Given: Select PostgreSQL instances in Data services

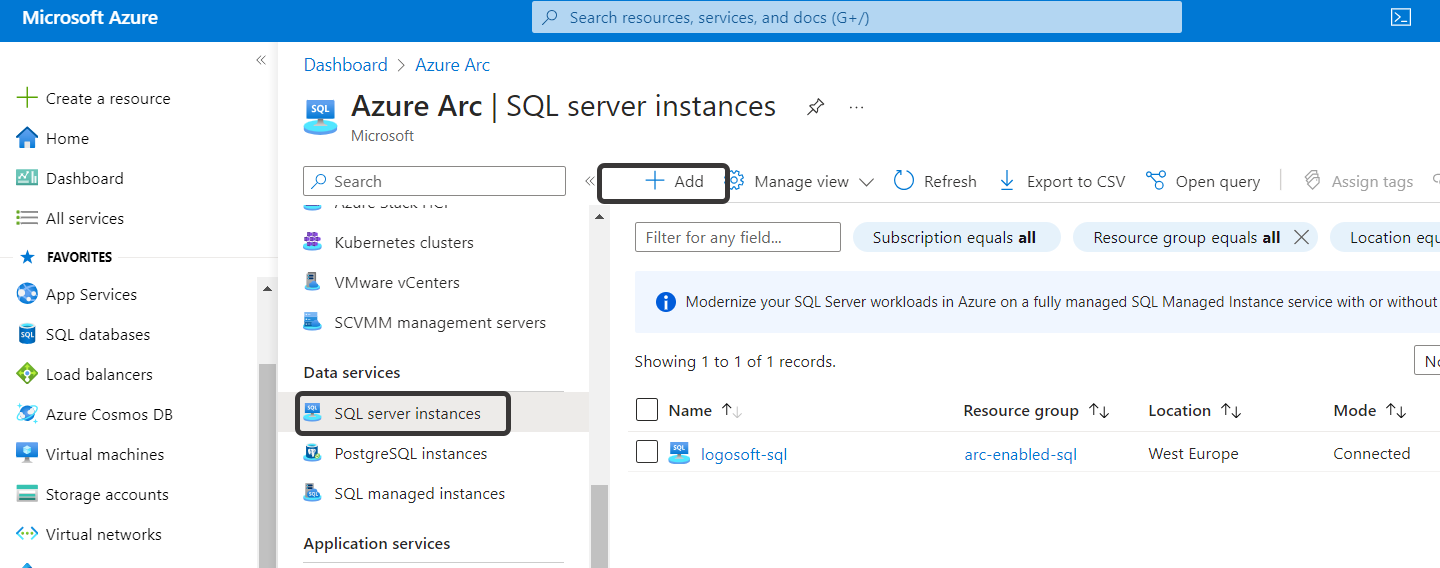Looking at the screenshot, I should pyautogui.click(x=410, y=453).
